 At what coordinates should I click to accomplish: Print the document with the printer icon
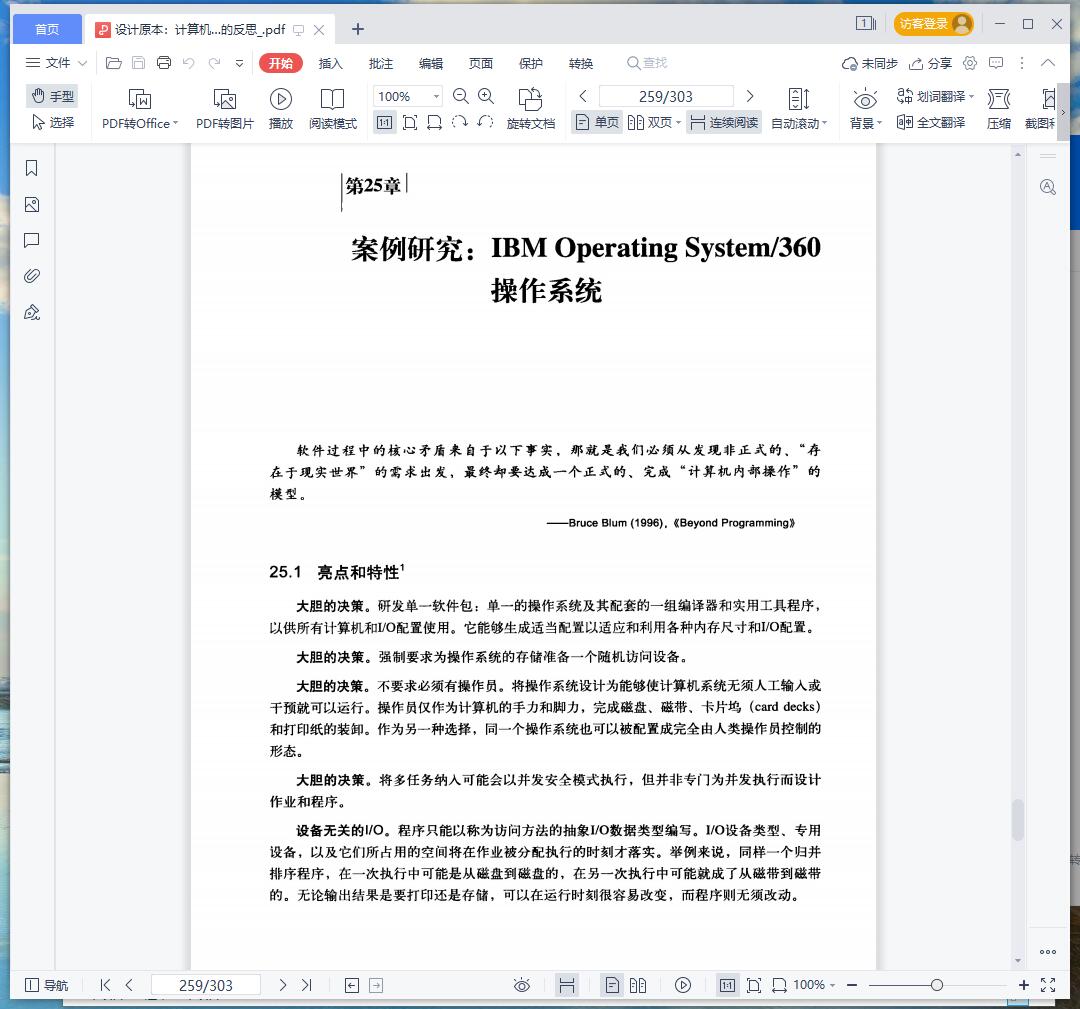164,63
